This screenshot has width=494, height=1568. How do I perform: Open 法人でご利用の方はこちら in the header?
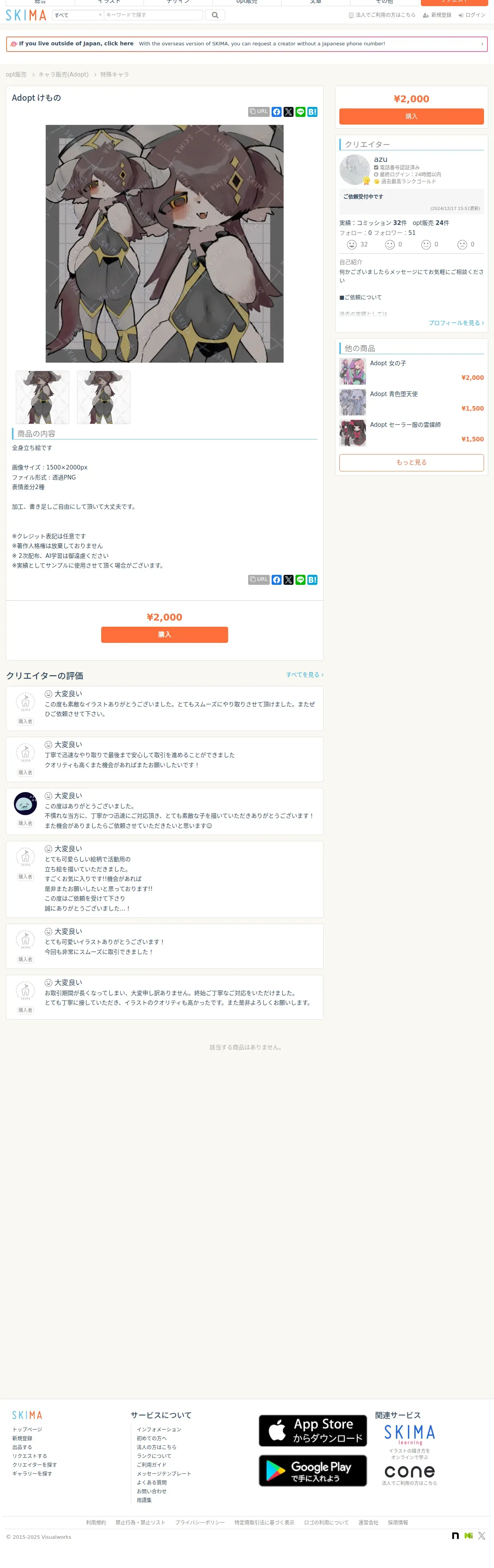382,15
